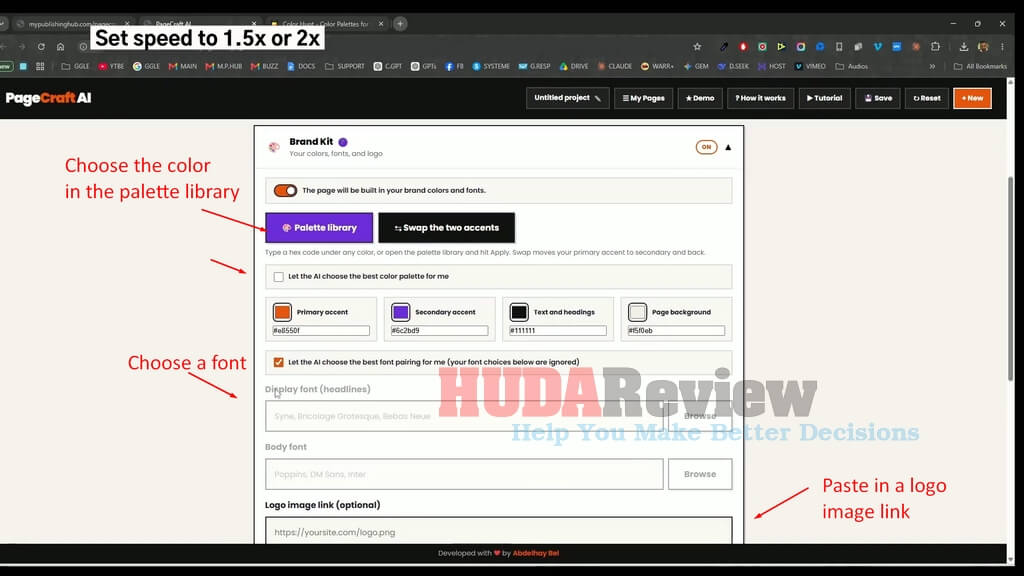The height and width of the screenshot is (576, 1024).
Task: Edit Page background hex field
Action: (x=676, y=331)
